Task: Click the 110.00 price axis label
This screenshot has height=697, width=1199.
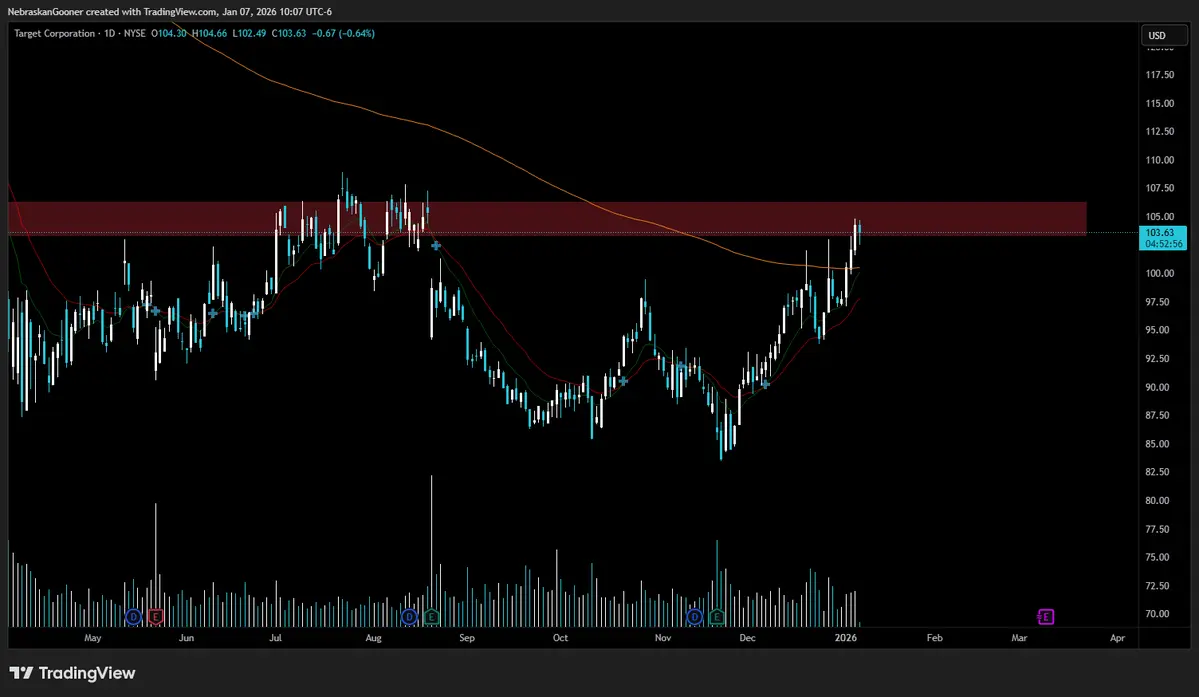Action: click(1159, 160)
